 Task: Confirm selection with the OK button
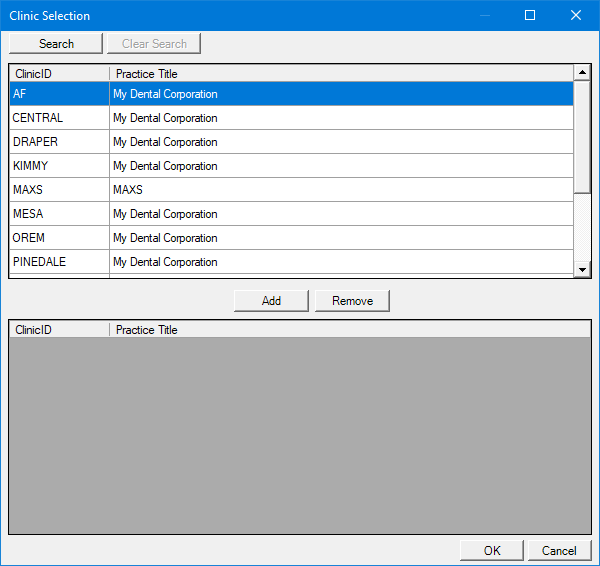coord(491,550)
